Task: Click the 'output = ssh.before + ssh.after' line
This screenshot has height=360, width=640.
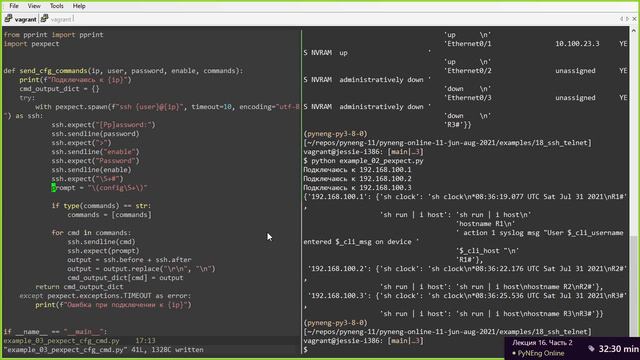Action: tap(129, 260)
